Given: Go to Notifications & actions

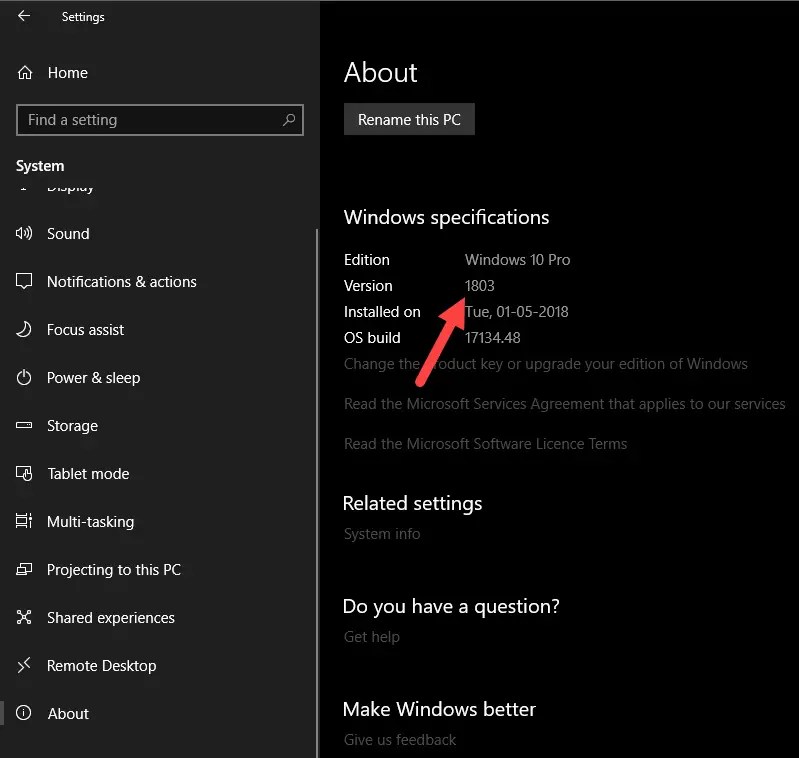Looking at the screenshot, I should coord(121,282).
